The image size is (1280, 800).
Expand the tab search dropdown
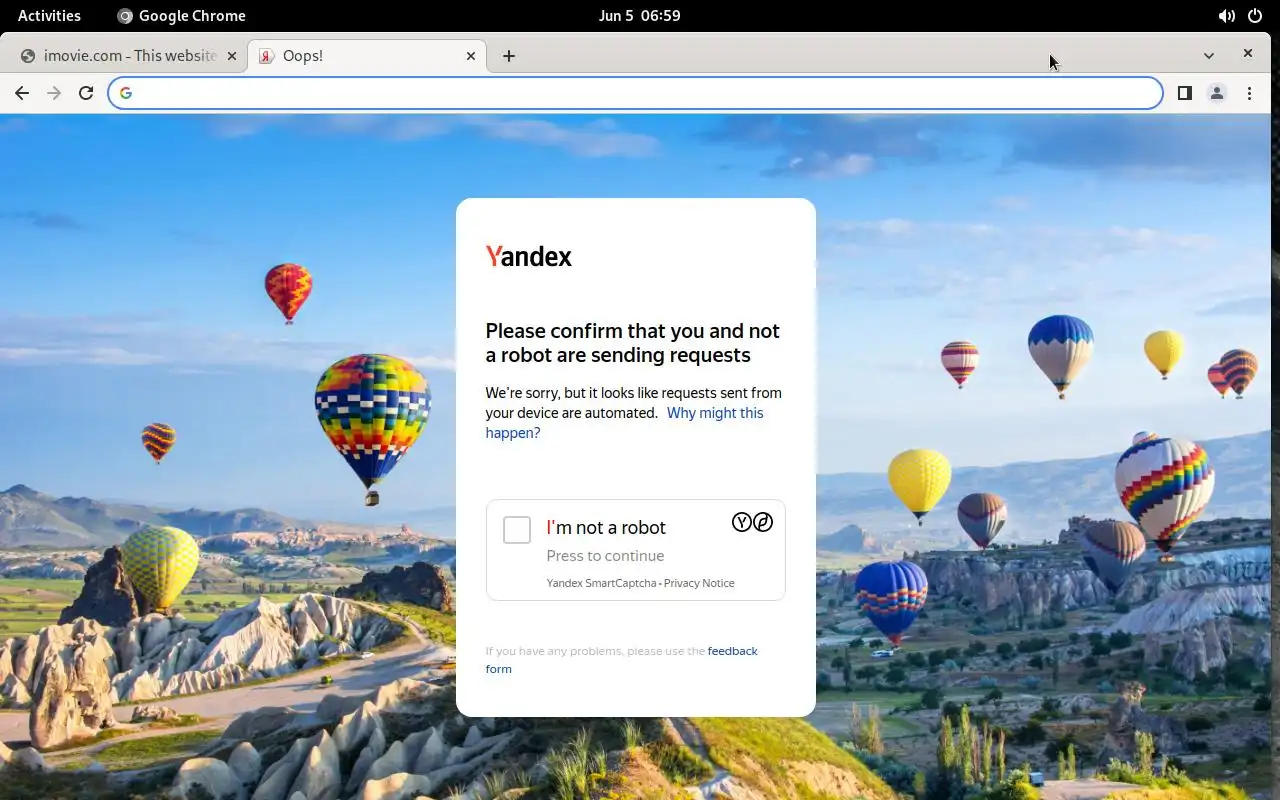[1208, 55]
